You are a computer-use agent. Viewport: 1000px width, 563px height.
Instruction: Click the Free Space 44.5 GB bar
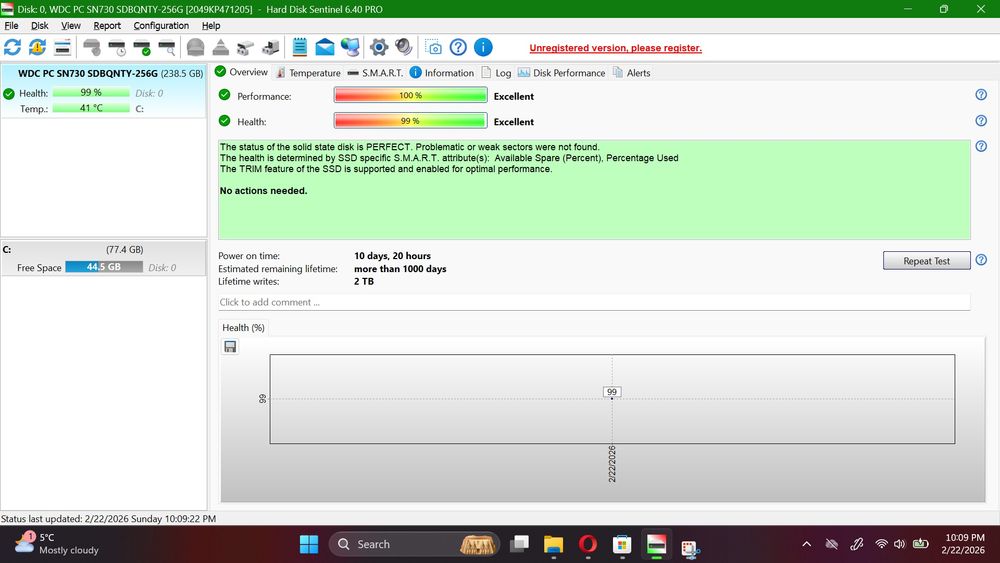point(104,267)
